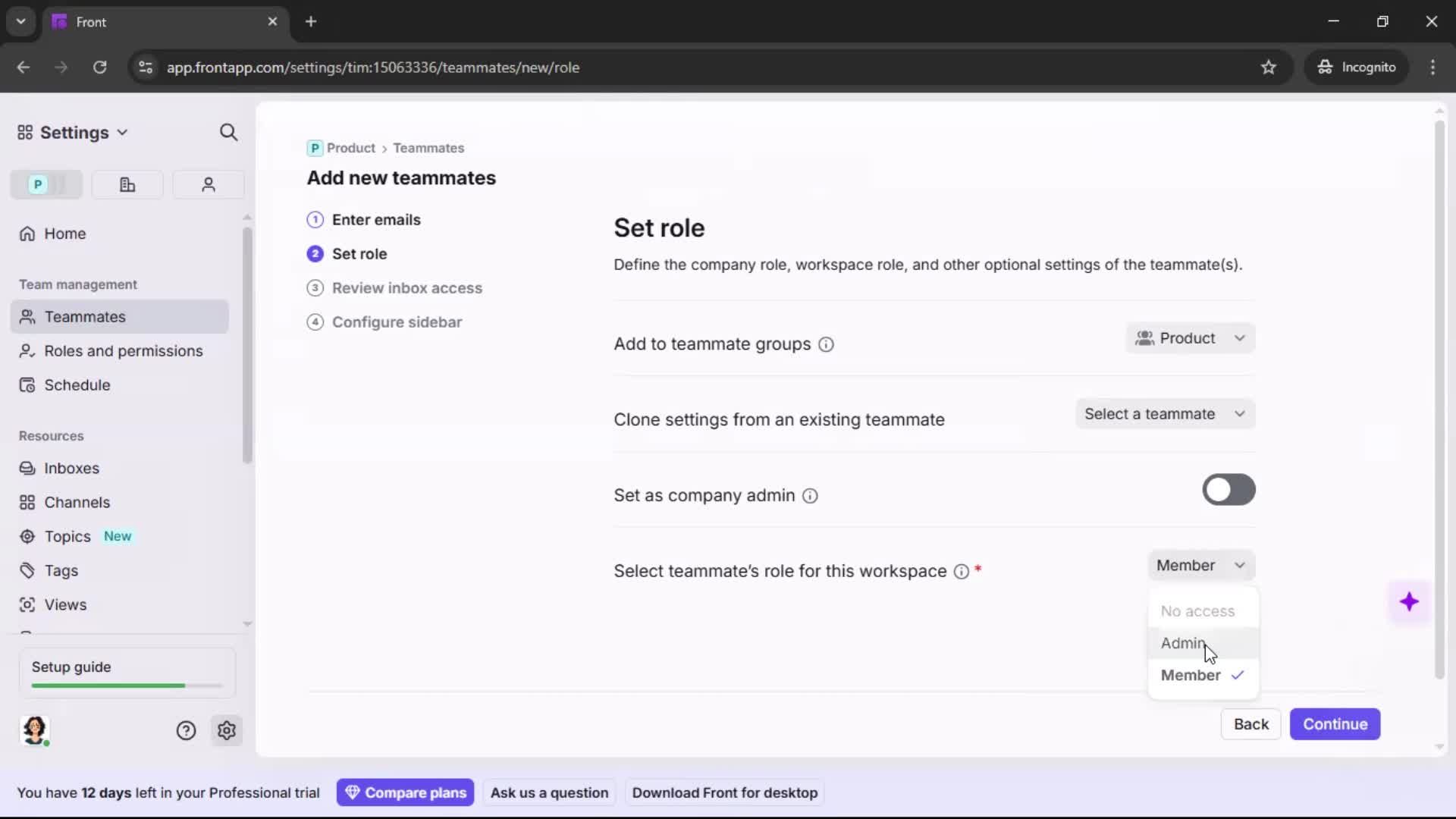Choose Admin from the role options
The height and width of the screenshot is (819, 1456).
click(x=1184, y=643)
